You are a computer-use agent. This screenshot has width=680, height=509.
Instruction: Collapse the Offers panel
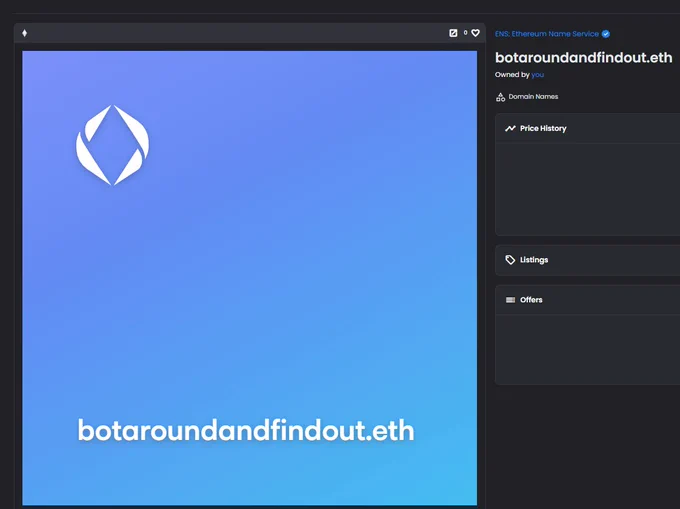tap(588, 300)
